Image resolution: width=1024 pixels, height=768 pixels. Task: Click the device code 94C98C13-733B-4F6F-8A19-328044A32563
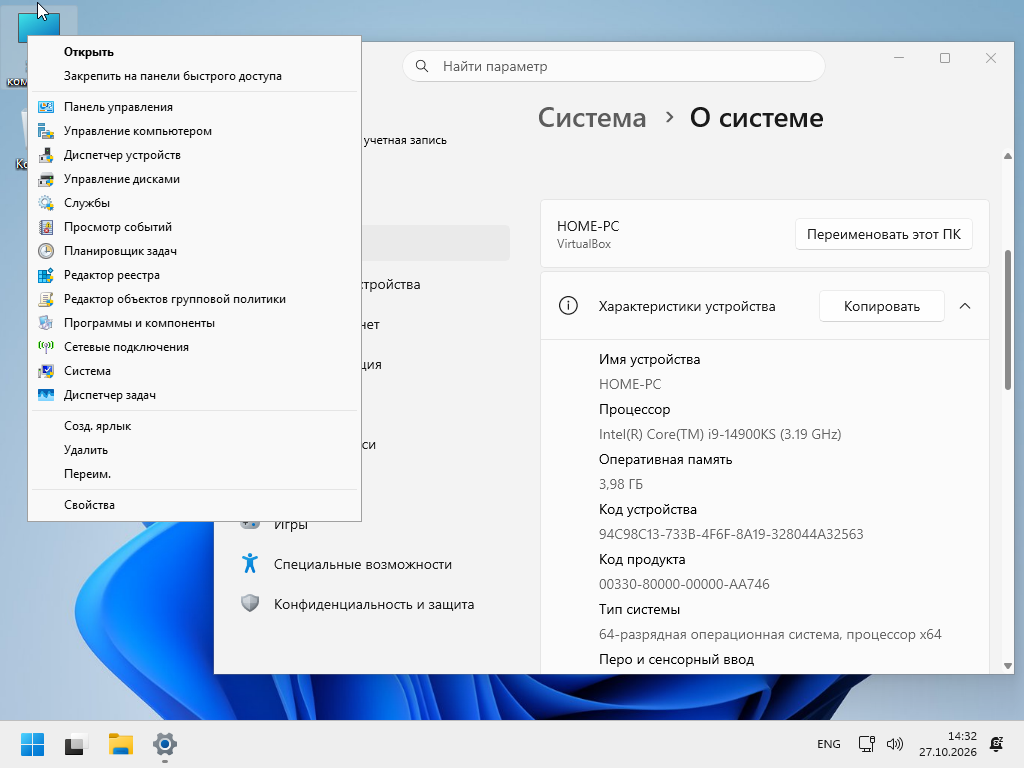[731, 534]
